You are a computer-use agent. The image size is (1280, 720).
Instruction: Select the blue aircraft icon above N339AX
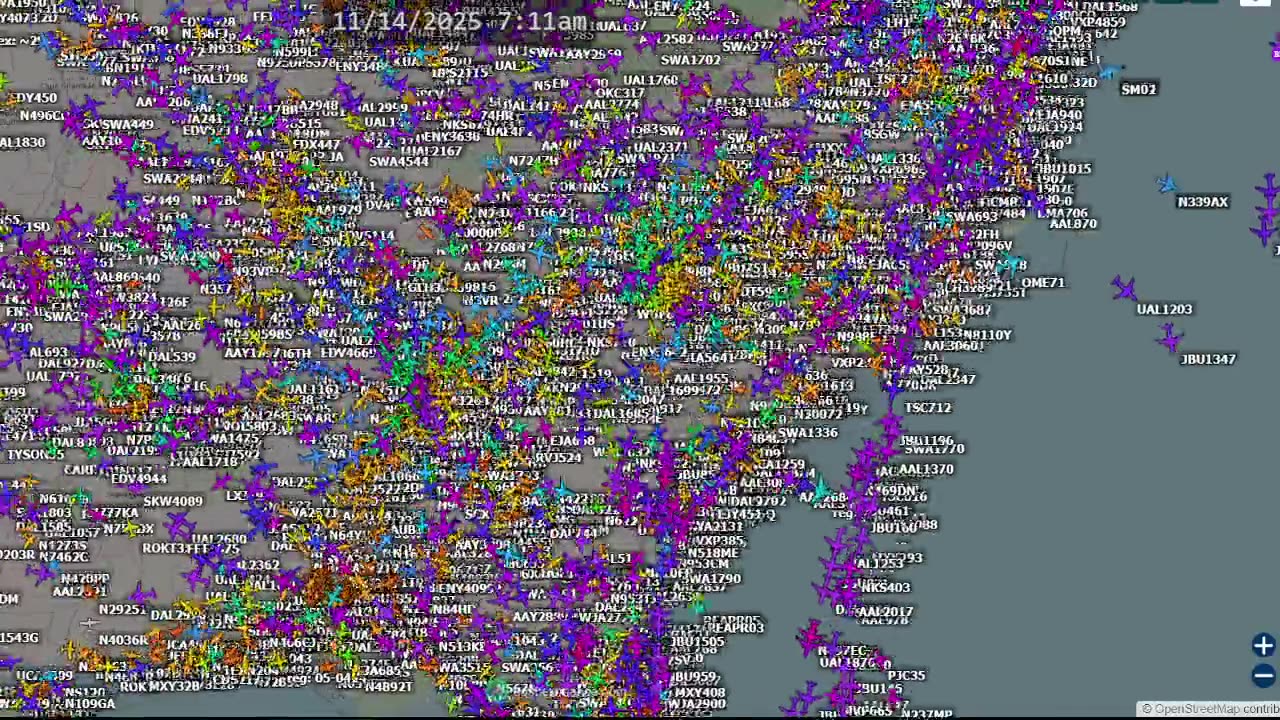tap(1166, 184)
